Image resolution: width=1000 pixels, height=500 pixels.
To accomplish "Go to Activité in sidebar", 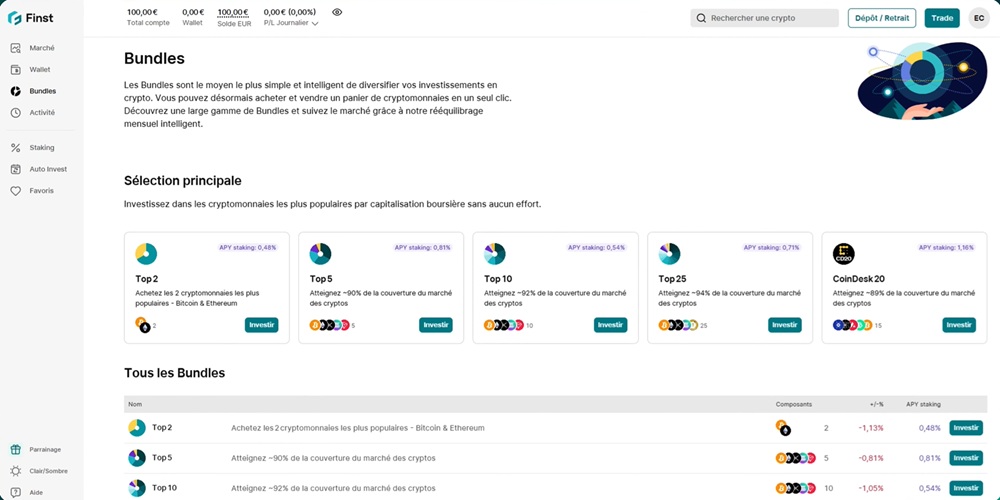I will pyautogui.click(x=41, y=113).
